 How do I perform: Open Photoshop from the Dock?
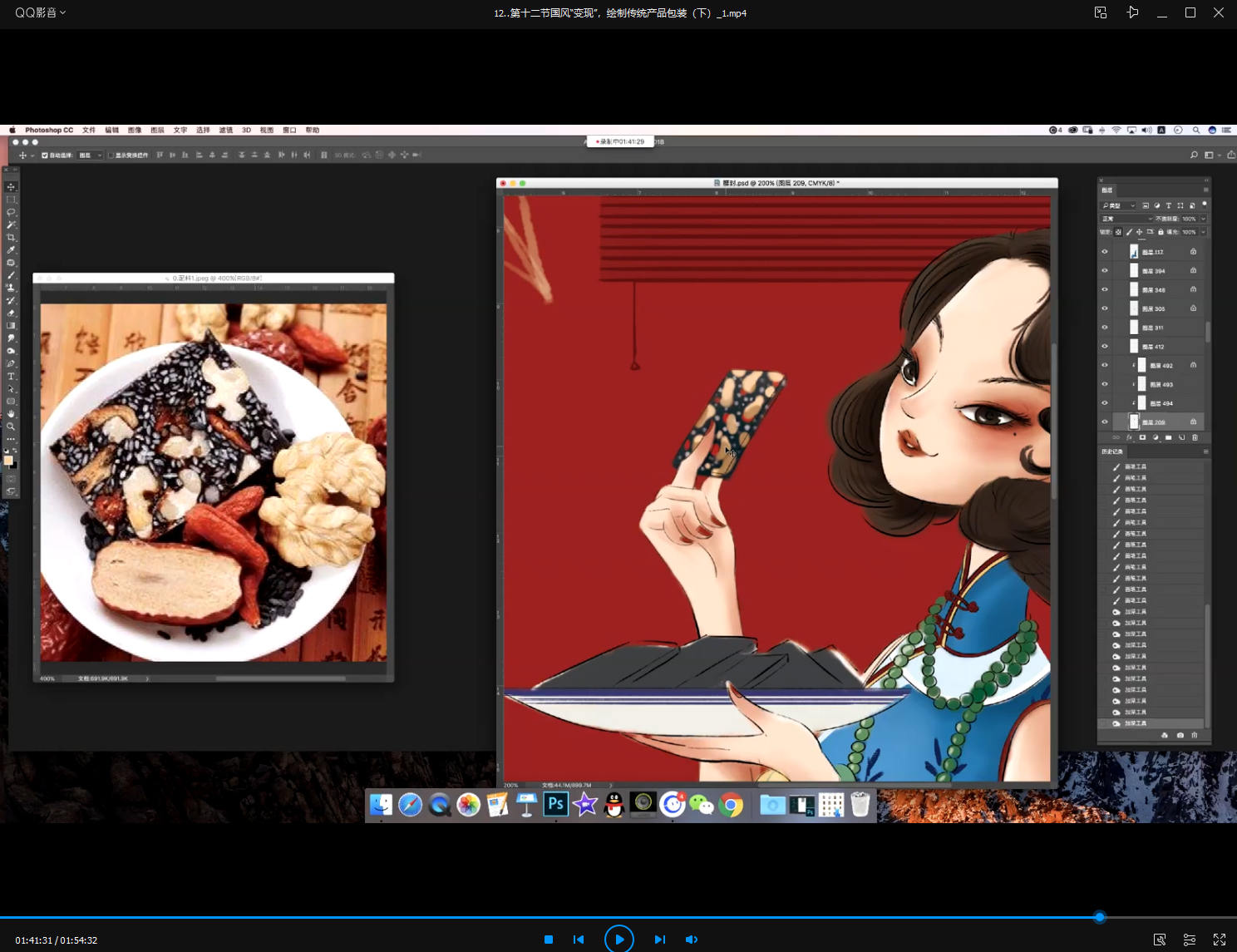coord(555,804)
